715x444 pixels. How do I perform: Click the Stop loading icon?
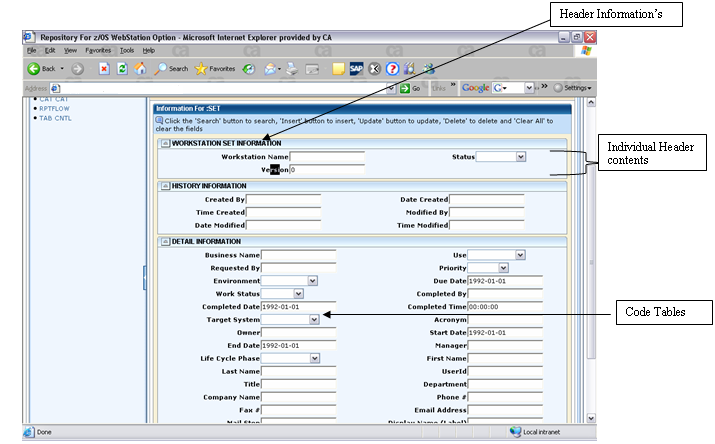click(x=104, y=69)
